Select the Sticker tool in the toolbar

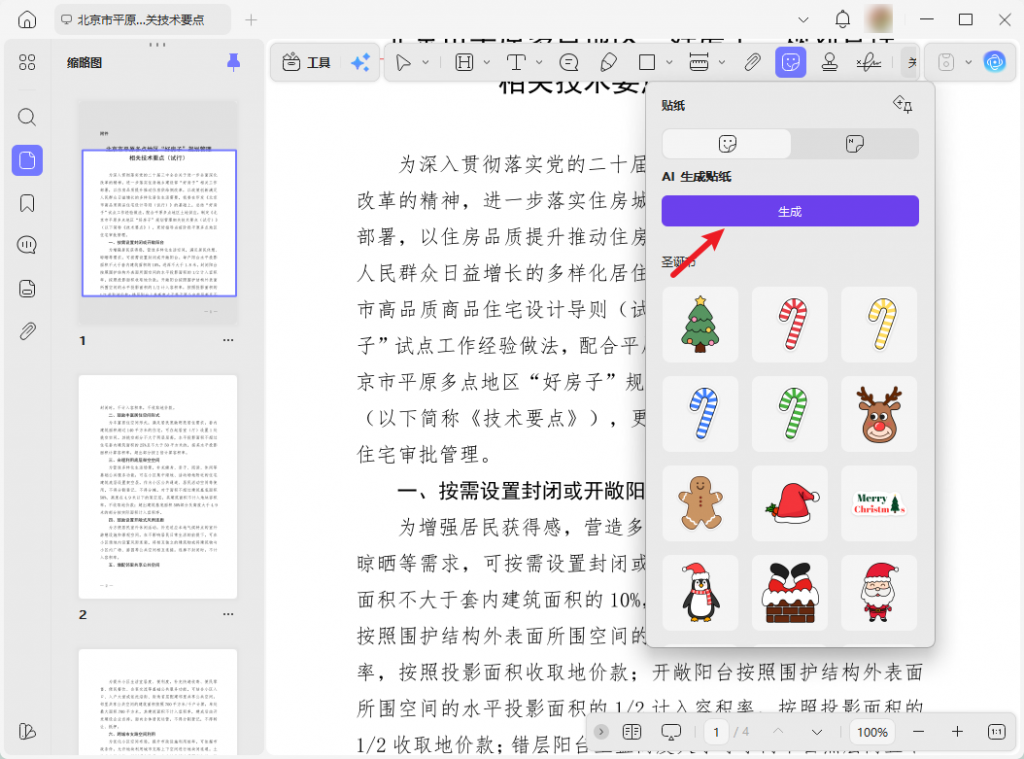(789, 61)
